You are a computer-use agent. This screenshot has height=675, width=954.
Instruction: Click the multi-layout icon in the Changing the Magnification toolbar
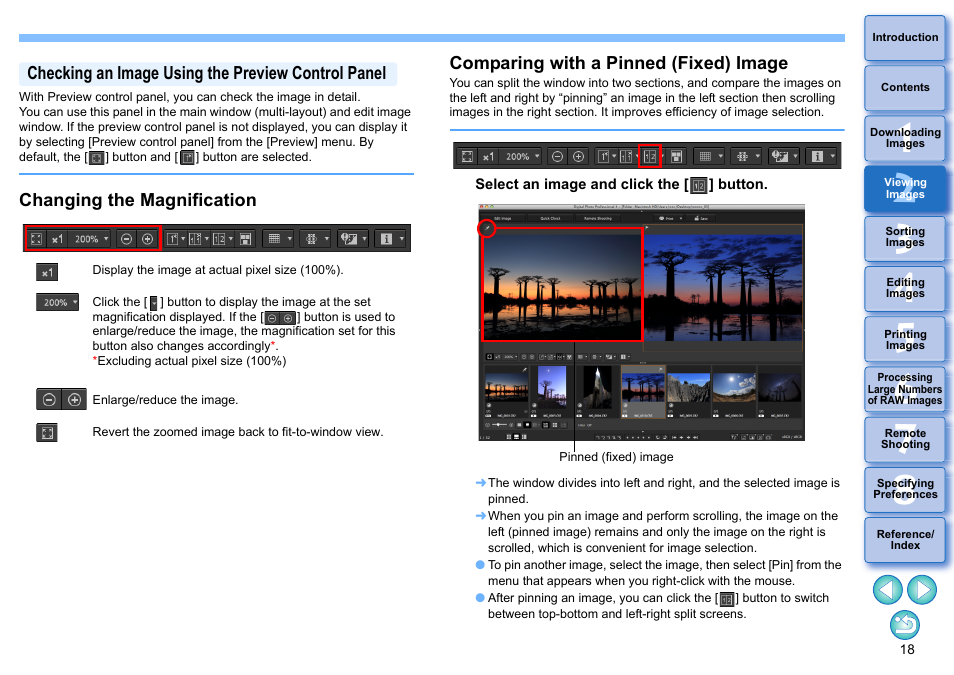tap(246, 239)
